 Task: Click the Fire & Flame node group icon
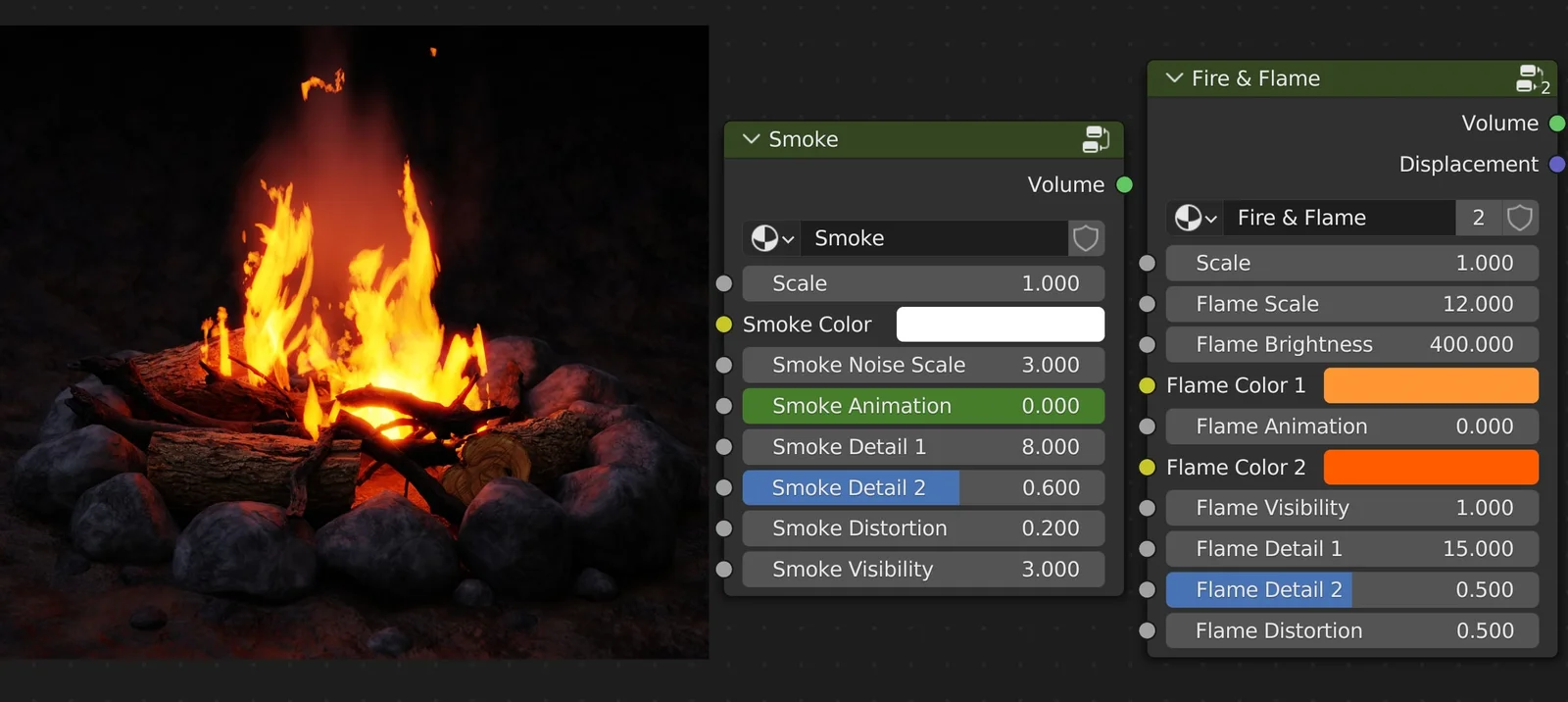[x=1531, y=78]
